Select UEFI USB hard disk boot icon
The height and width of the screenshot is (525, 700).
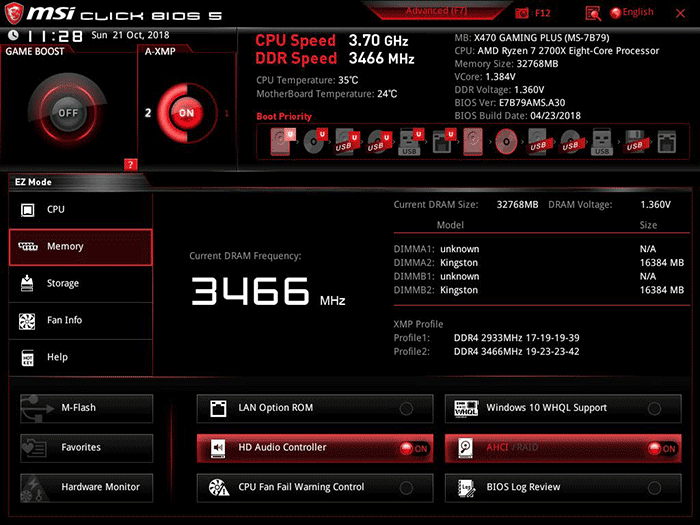click(x=347, y=142)
